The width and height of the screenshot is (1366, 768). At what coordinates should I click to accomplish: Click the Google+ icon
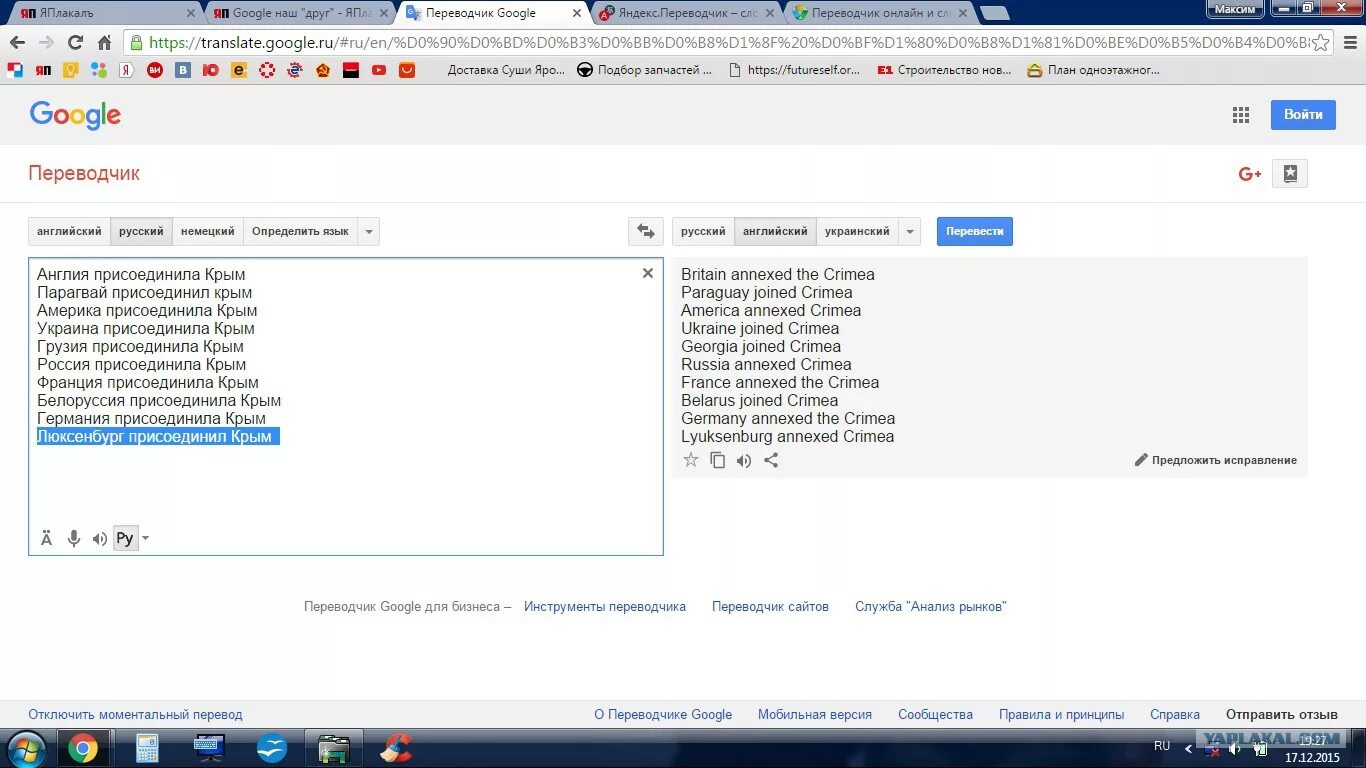1250,173
